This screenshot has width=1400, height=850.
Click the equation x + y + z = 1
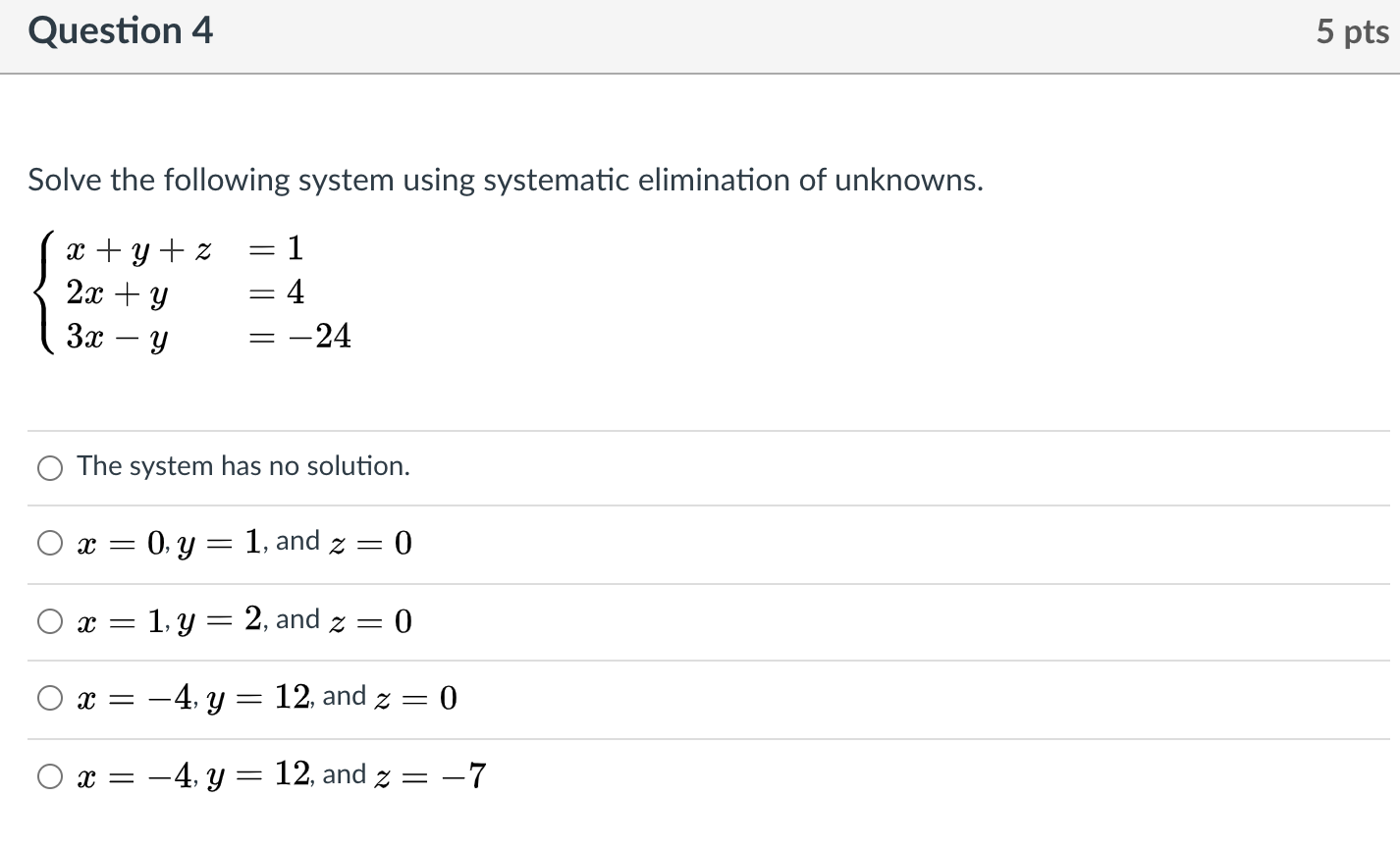185,248
